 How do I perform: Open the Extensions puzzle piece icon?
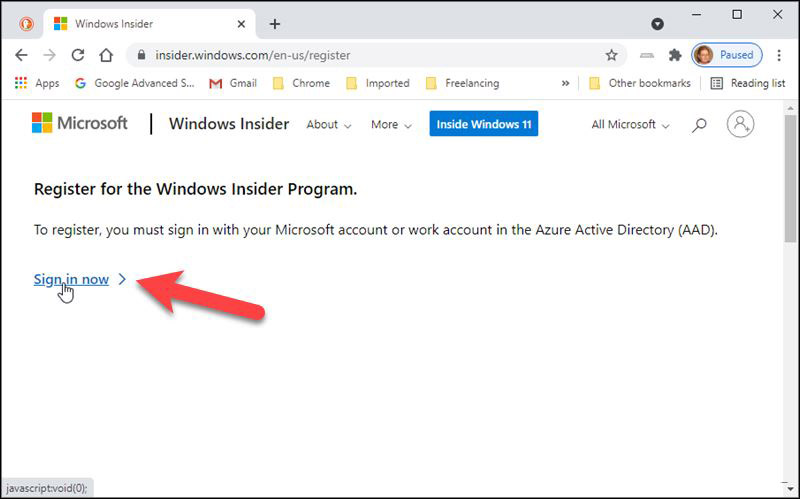tap(675, 55)
